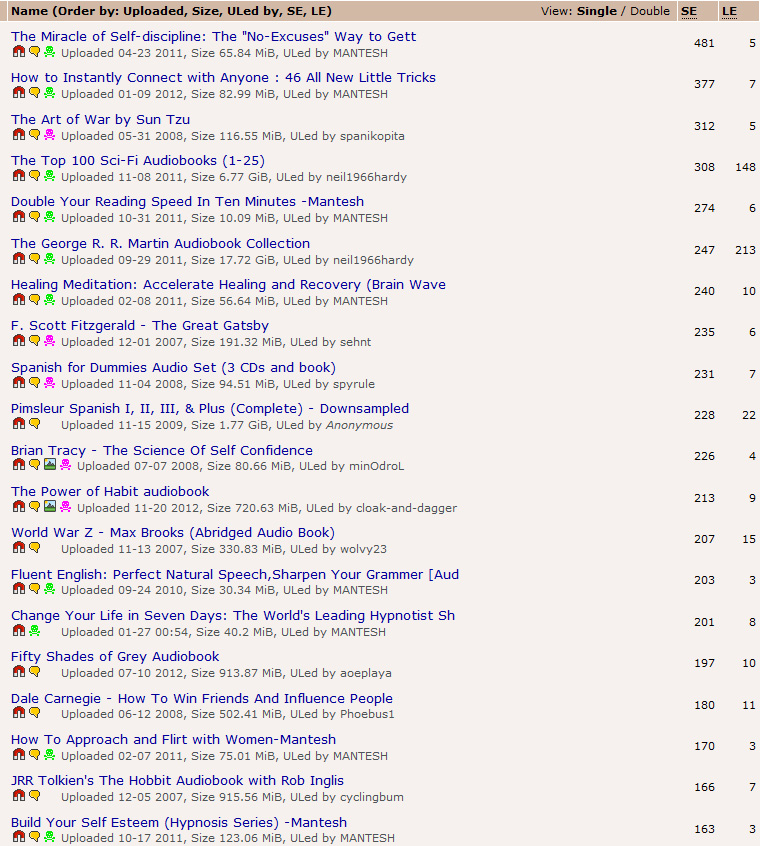Click green skull icon for Double Your Reading Speed
The image size is (764, 846).
[50, 216]
